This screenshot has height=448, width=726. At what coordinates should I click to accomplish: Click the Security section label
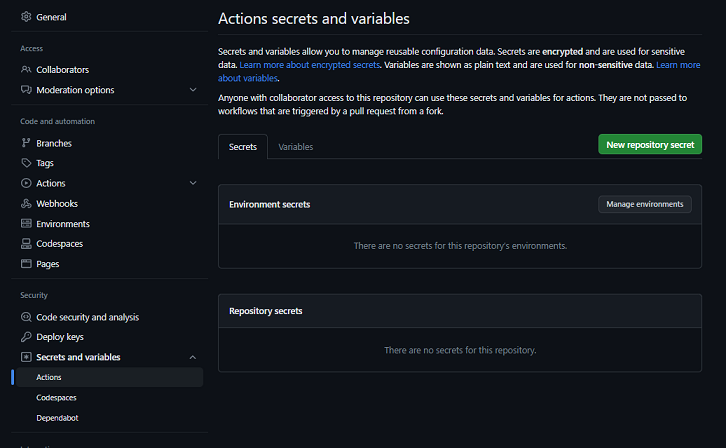pos(34,295)
